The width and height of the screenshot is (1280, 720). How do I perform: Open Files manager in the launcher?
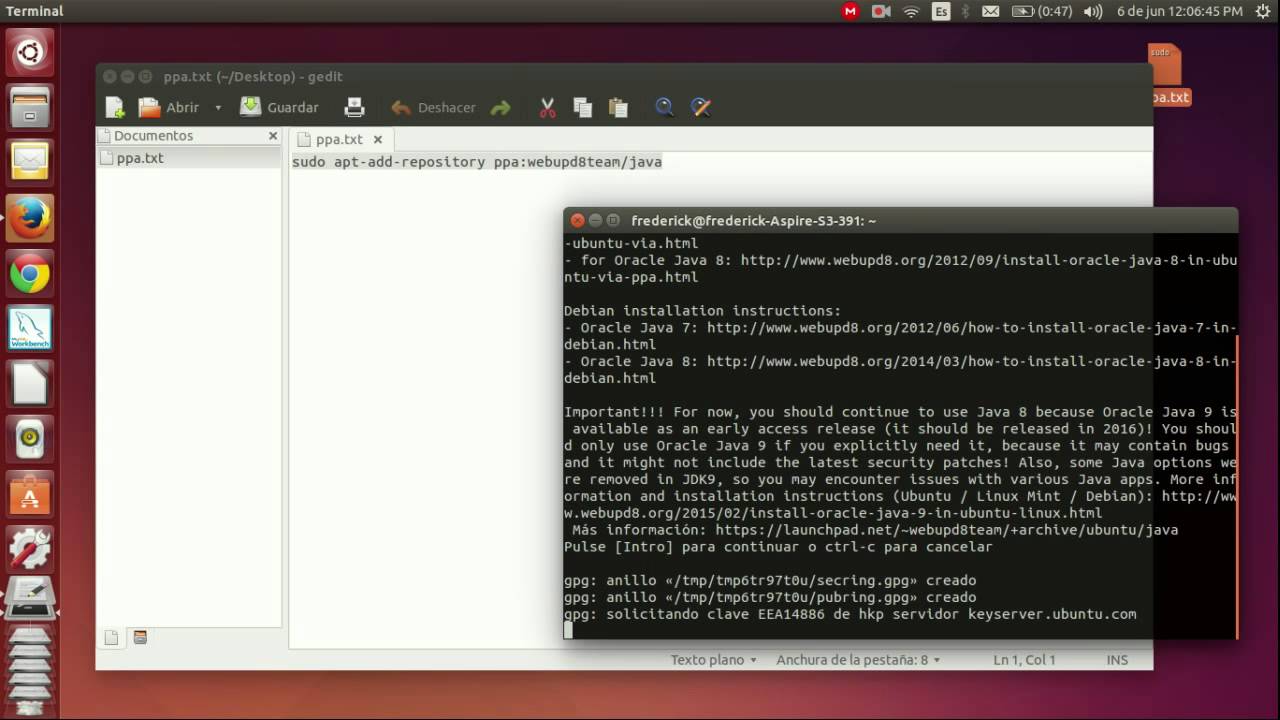pos(29,106)
